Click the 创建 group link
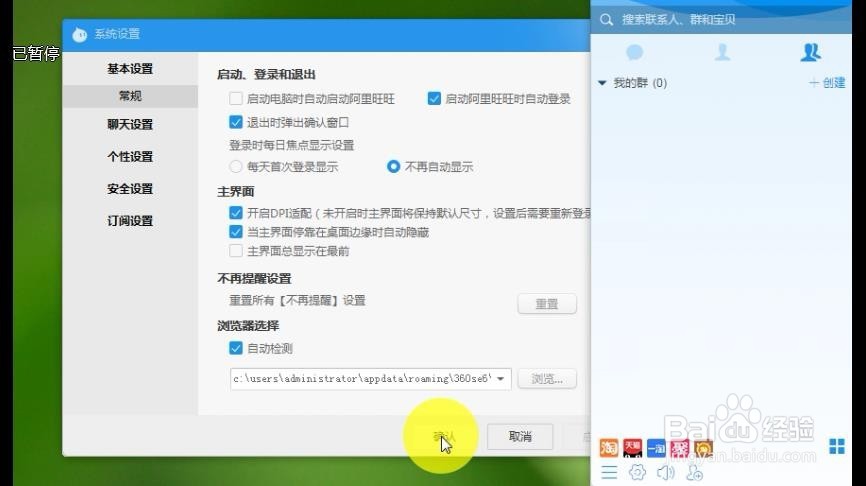866x486 pixels. click(827, 83)
